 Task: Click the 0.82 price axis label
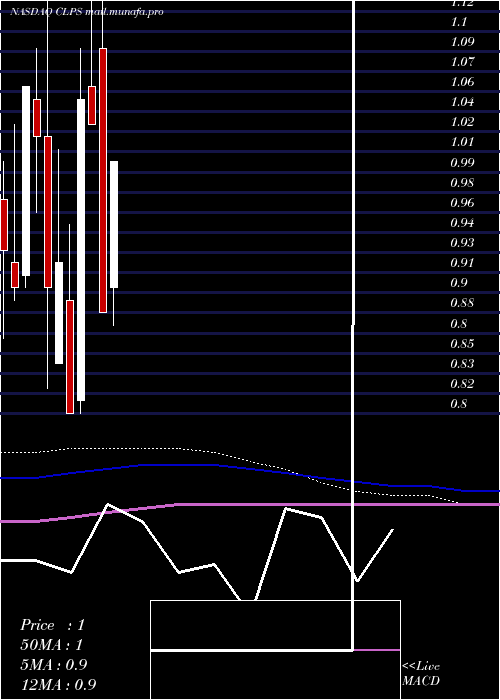(463, 384)
